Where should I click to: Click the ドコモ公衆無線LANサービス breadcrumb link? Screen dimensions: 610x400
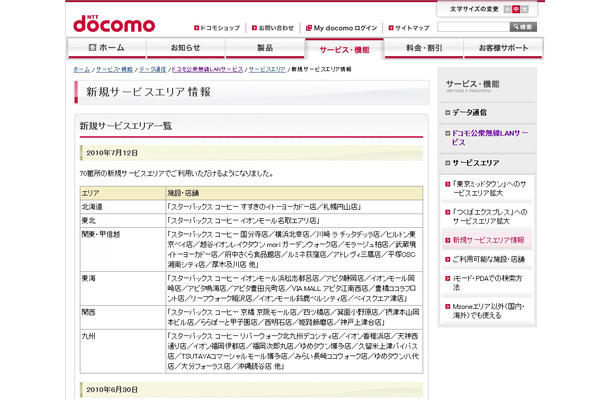tap(207, 69)
